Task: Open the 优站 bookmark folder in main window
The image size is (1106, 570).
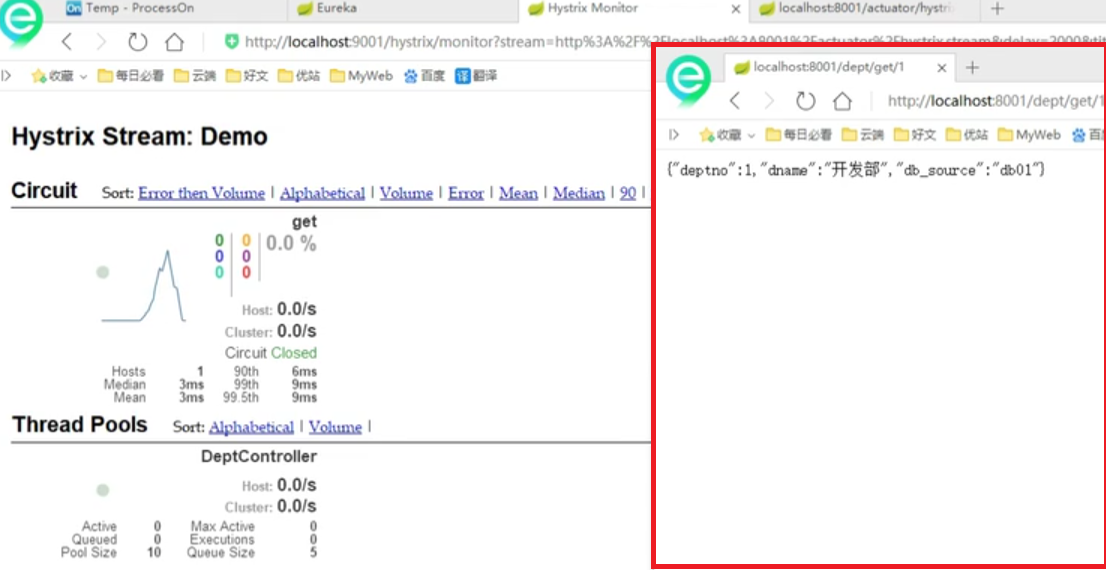Action: 299,76
